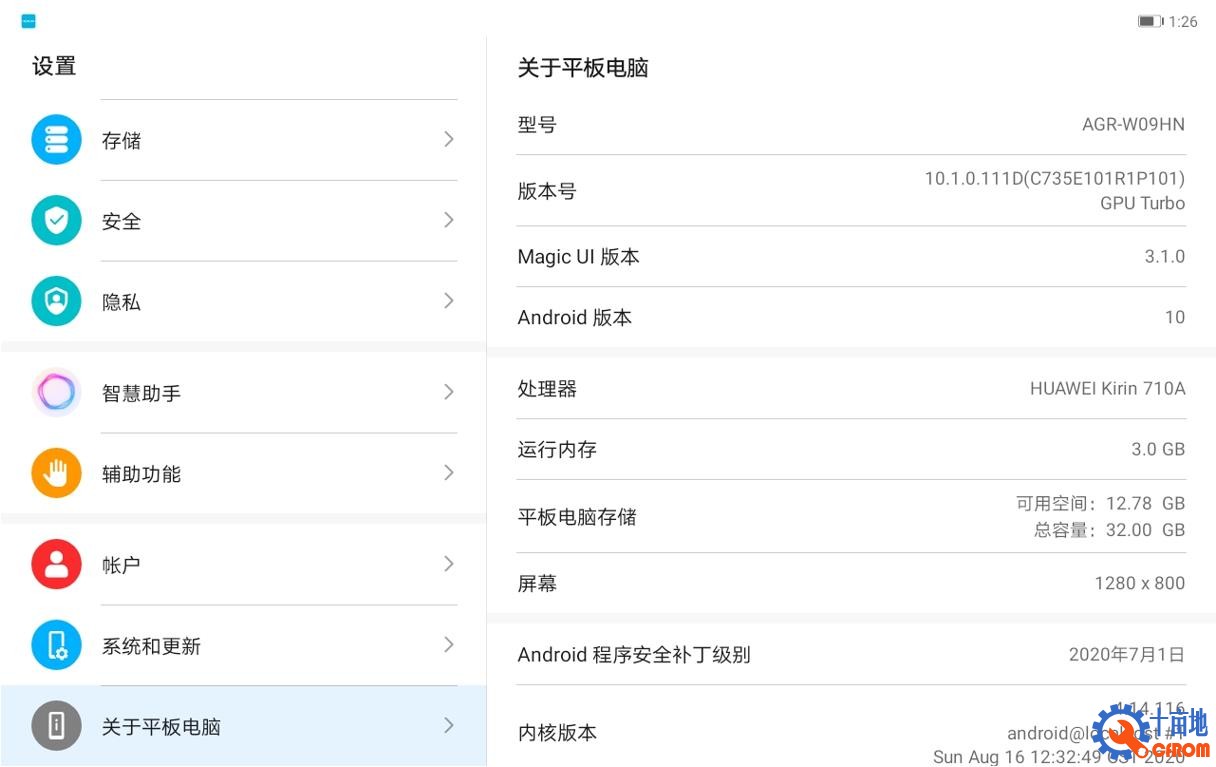Select the 安全 security shield icon
Image resolution: width=1216 pixels, height=767 pixels.
click(56, 221)
